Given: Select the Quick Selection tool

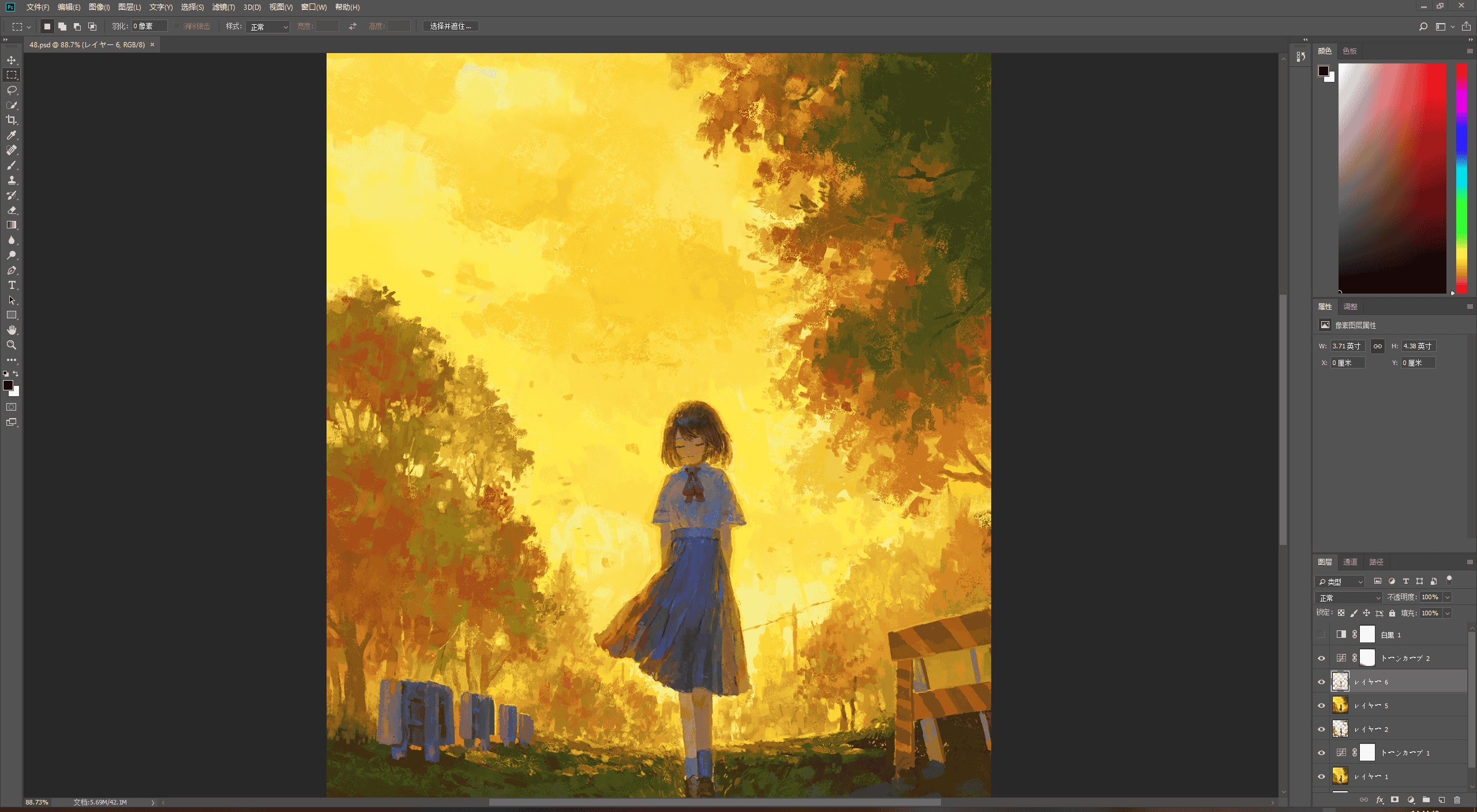Looking at the screenshot, I should point(12,105).
